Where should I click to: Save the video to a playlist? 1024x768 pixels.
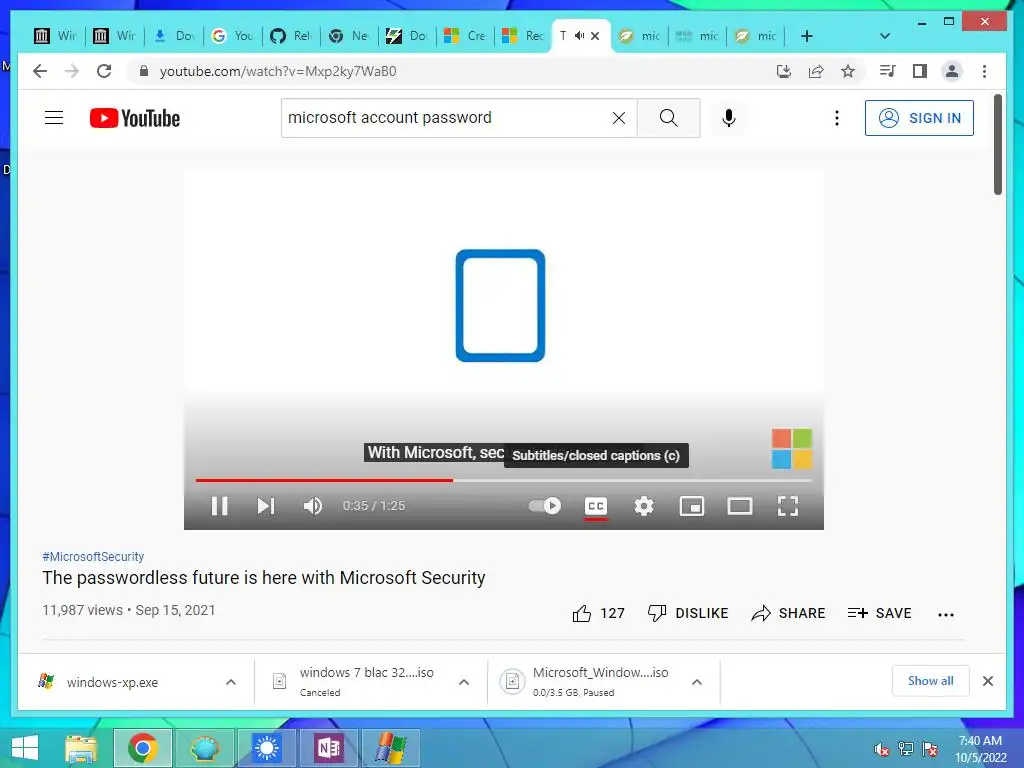pyautogui.click(x=879, y=613)
